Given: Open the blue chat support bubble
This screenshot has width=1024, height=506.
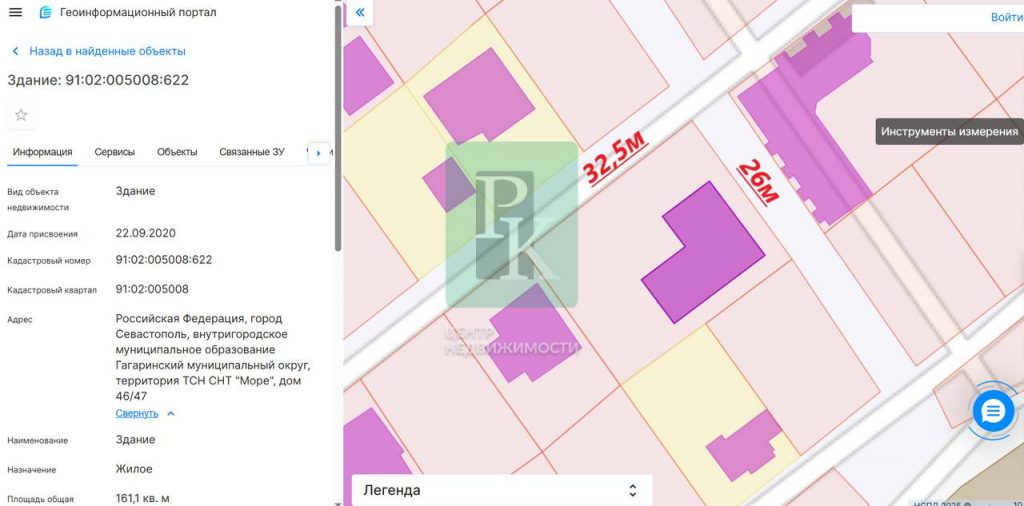Looking at the screenshot, I should 993,411.
